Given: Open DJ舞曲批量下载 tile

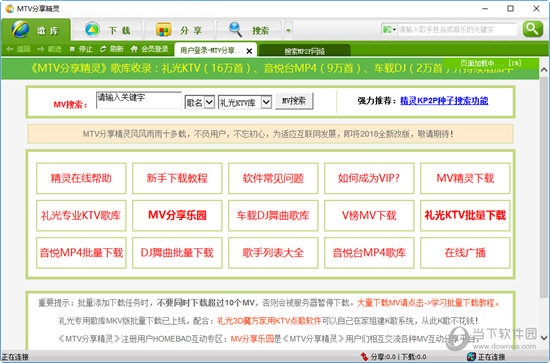Looking at the screenshot, I should tap(177, 253).
